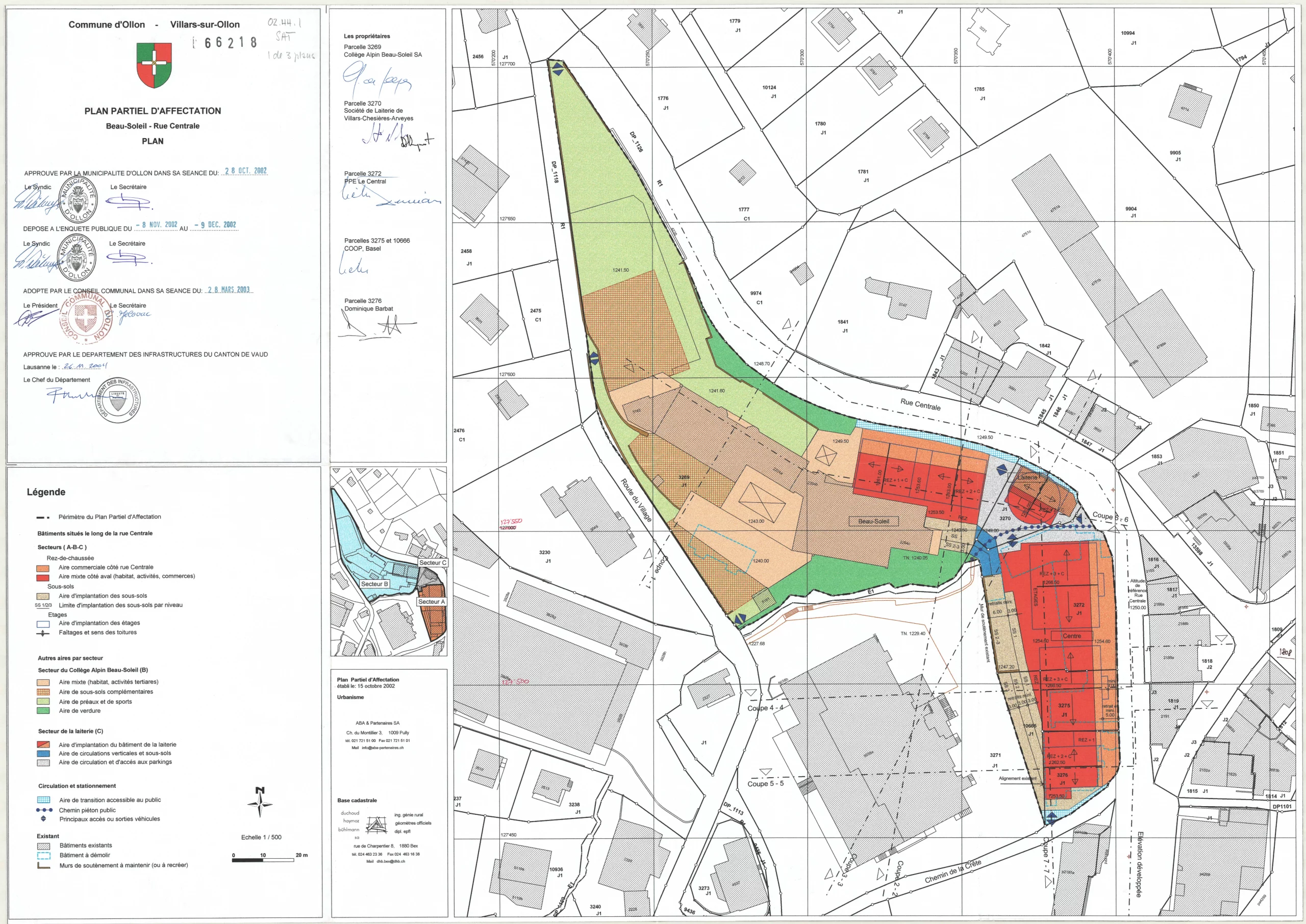Click the red Conseil Communal seal
This screenshot has width=1306, height=924.
tap(86, 318)
